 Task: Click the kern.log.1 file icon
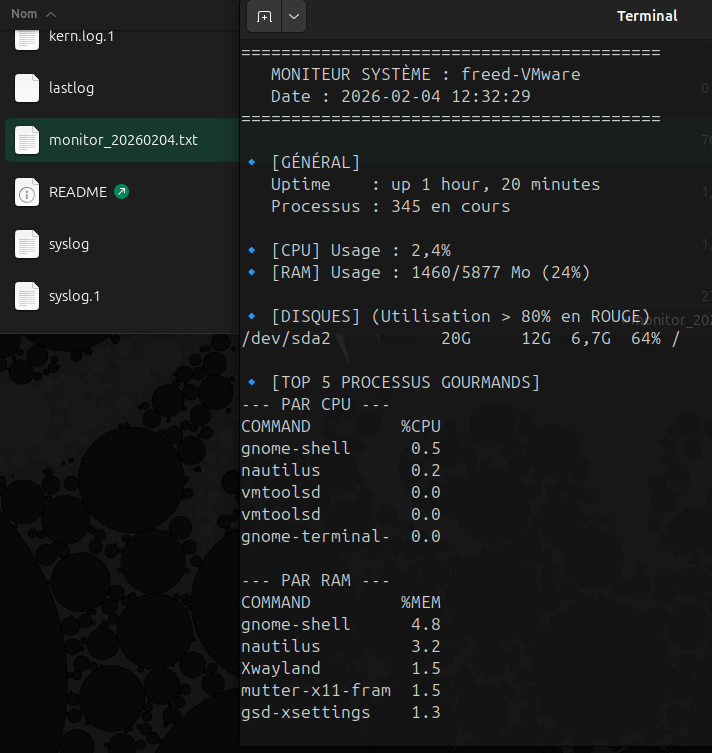27,37
